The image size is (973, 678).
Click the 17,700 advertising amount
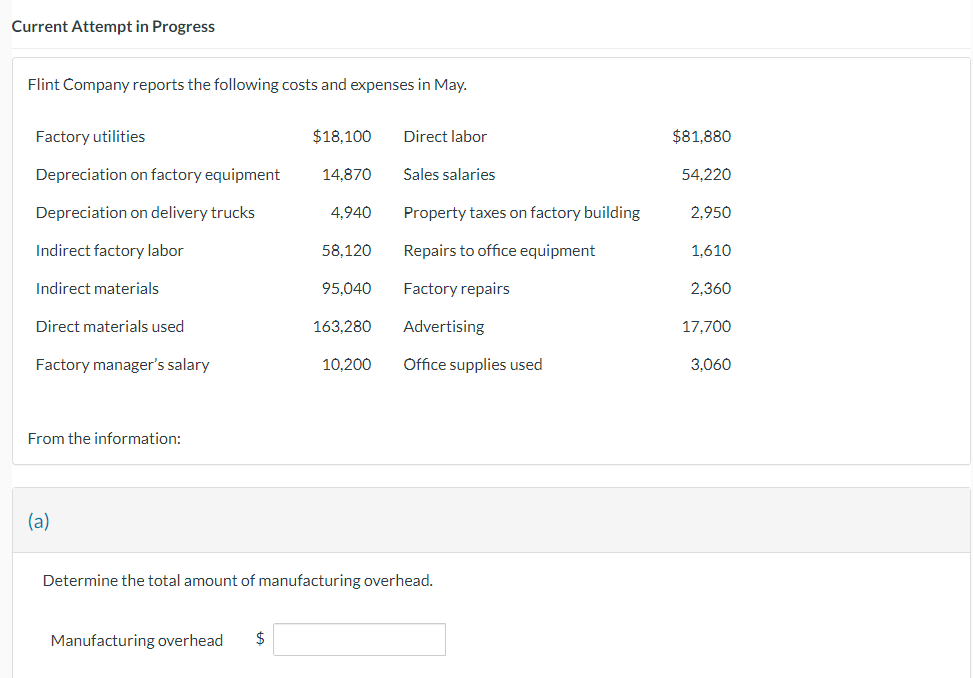click(x=706, y=327)
